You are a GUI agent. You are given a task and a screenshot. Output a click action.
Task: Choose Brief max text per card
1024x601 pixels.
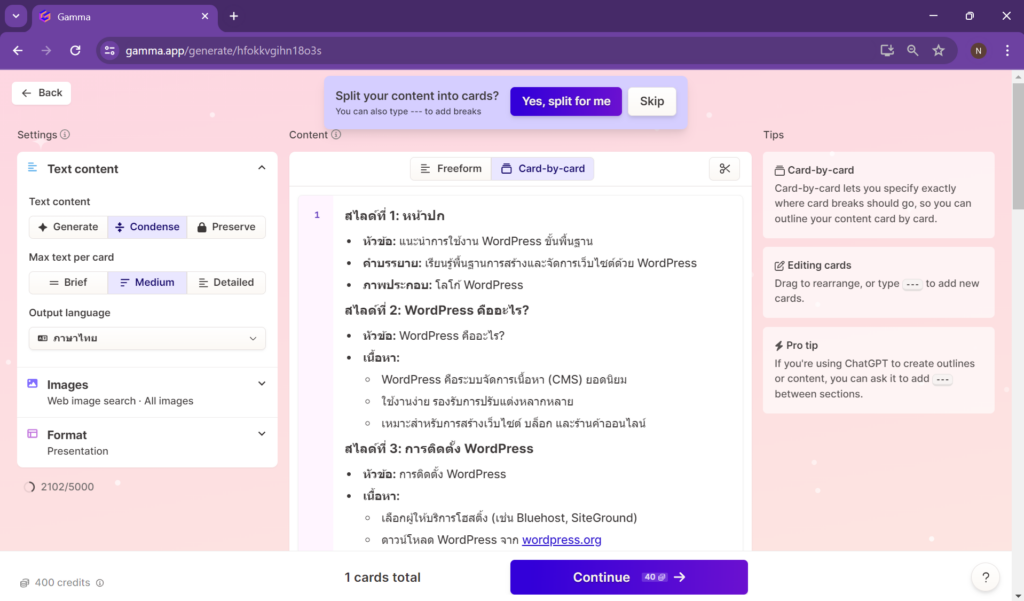click(x=68, y=282)
